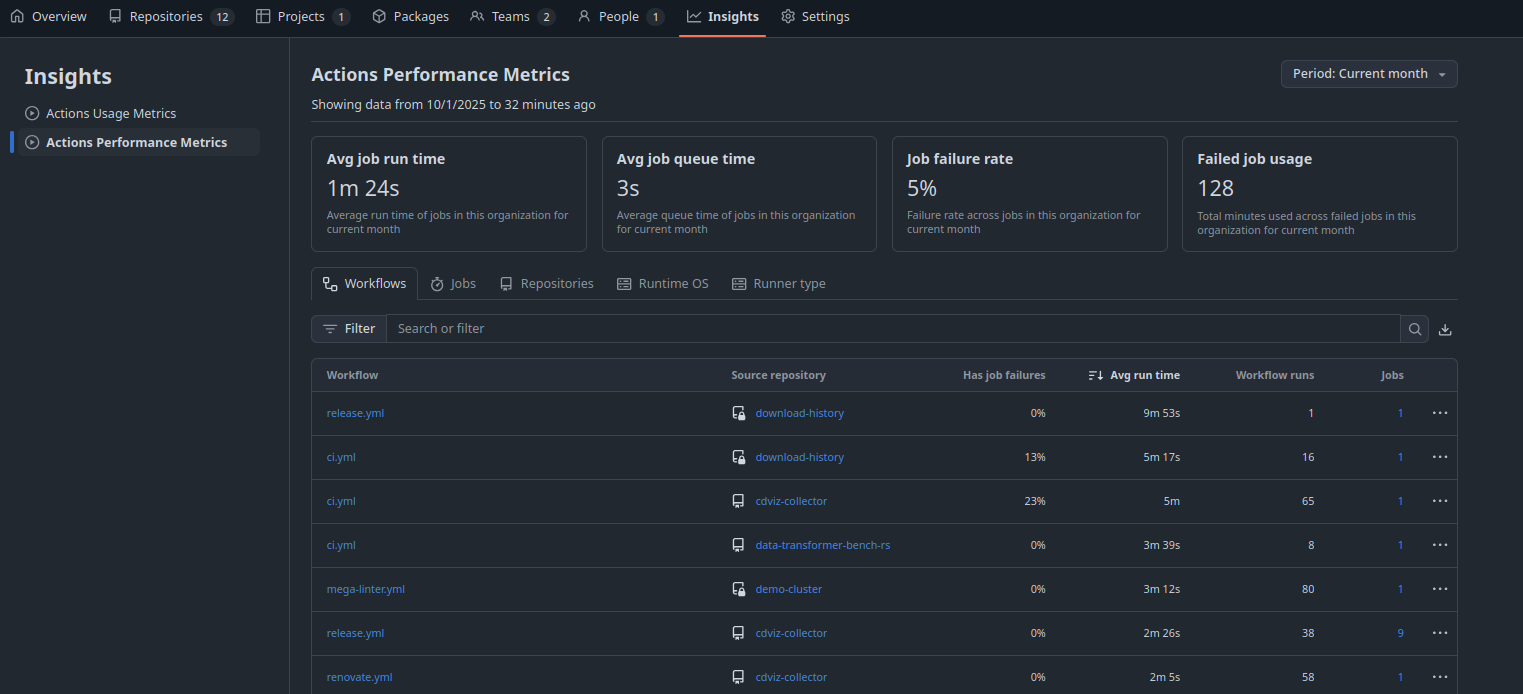Click the magnifier search icon
Viewport: 1523px width, 694px height.
click(1415, 329)
